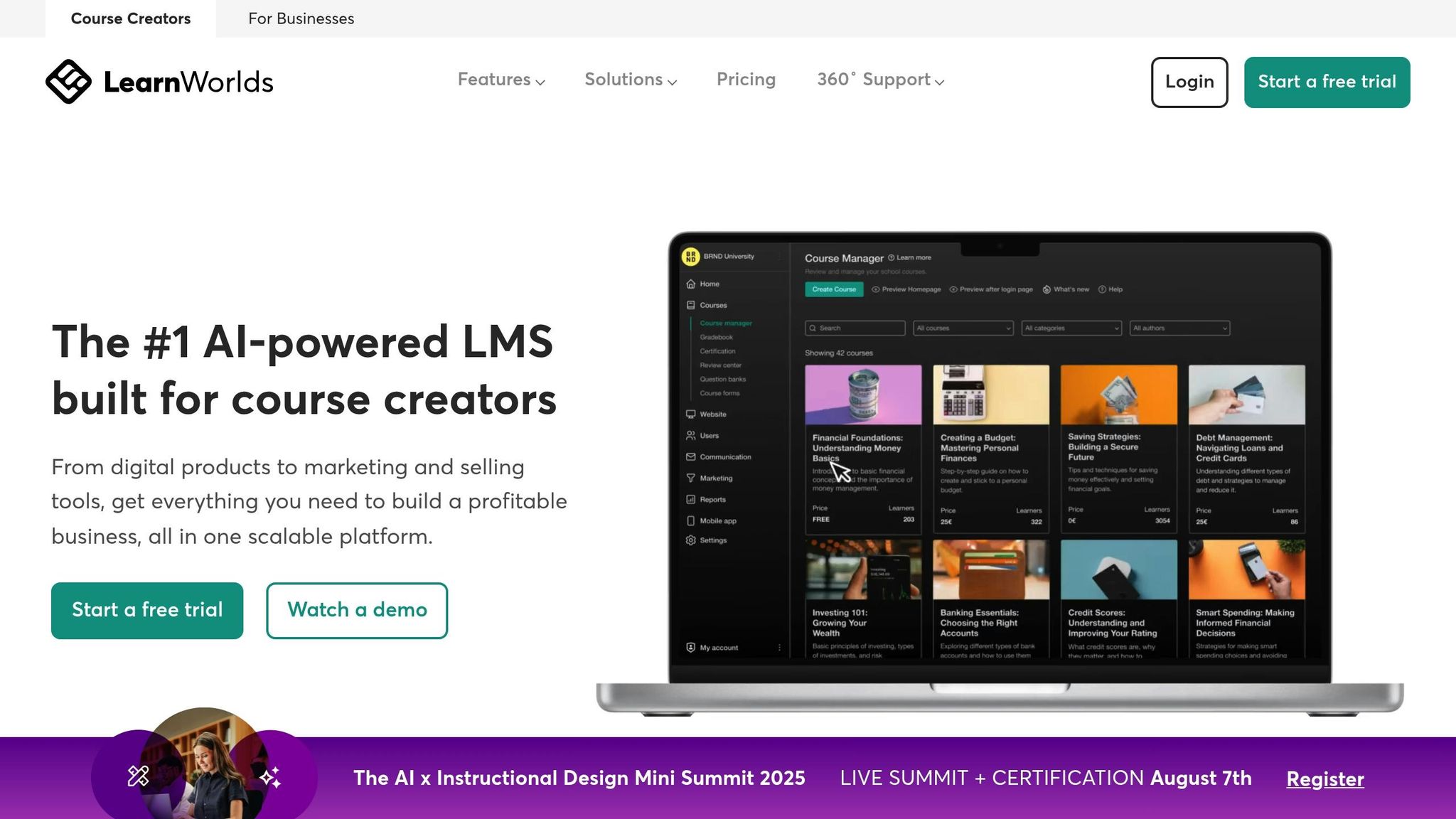Click the Courses icon in the sidebar
1456x819 pixels.
(x=690, y=305)
